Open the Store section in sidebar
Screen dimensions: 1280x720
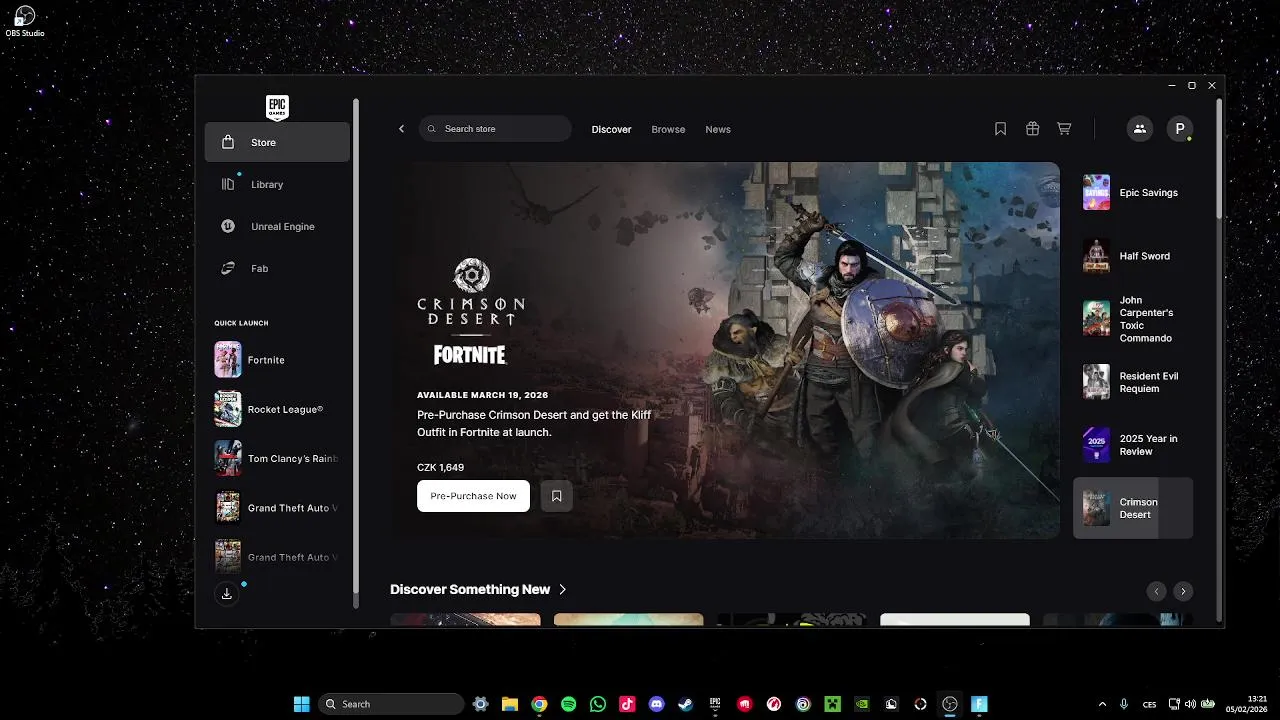tap(277, 142)
